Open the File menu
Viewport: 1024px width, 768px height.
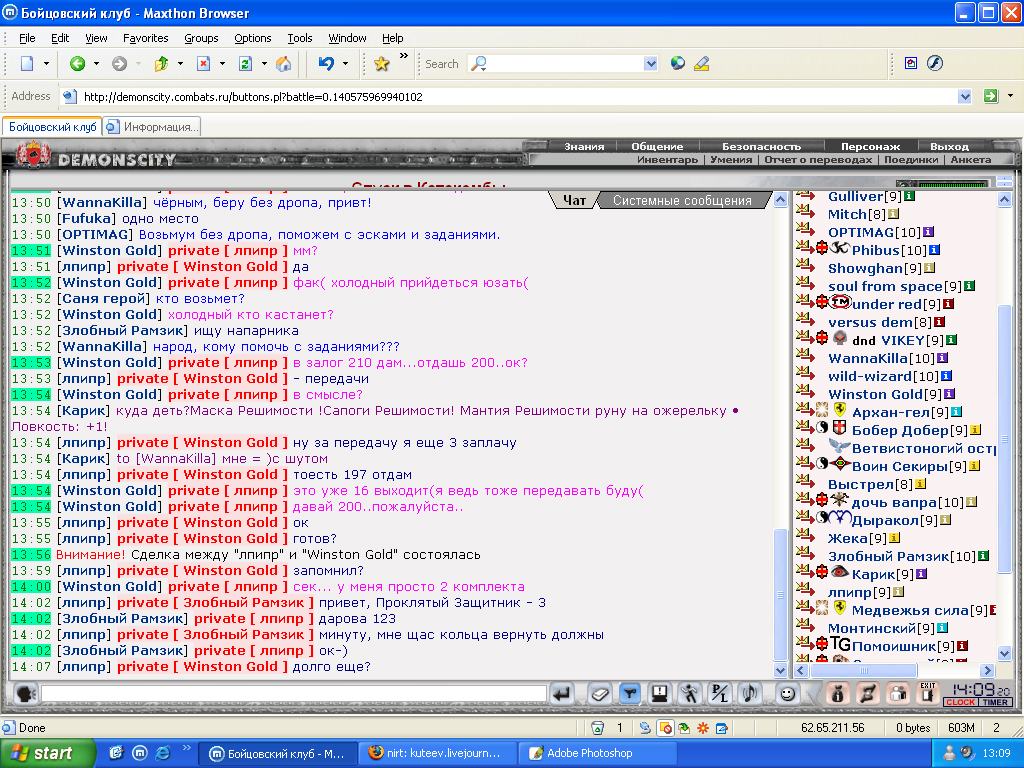tap(27, 38)
